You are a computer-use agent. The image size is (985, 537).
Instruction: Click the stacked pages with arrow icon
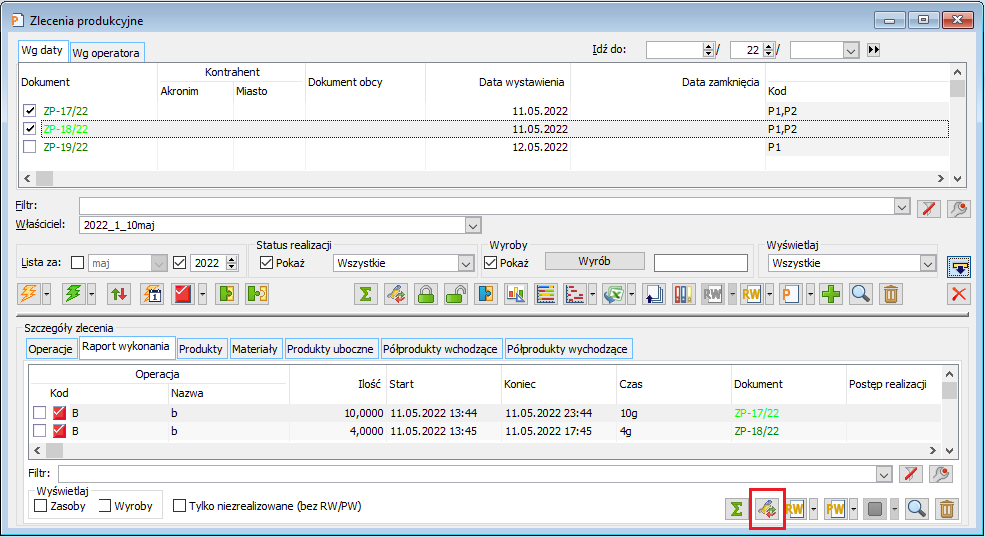tap(654, 294)
